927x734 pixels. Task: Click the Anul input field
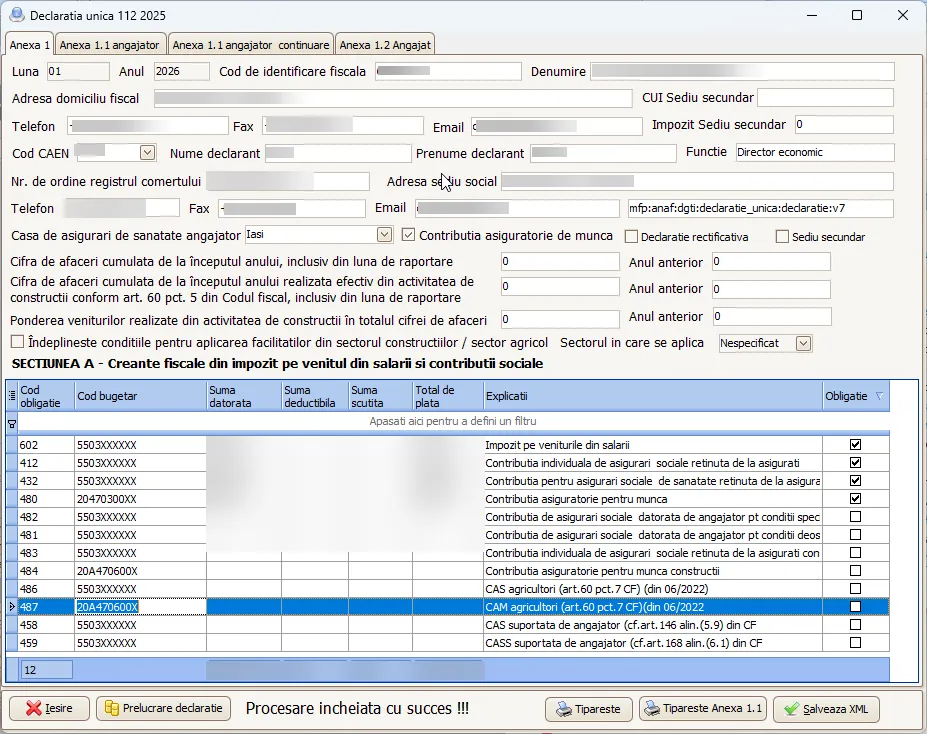181,72
